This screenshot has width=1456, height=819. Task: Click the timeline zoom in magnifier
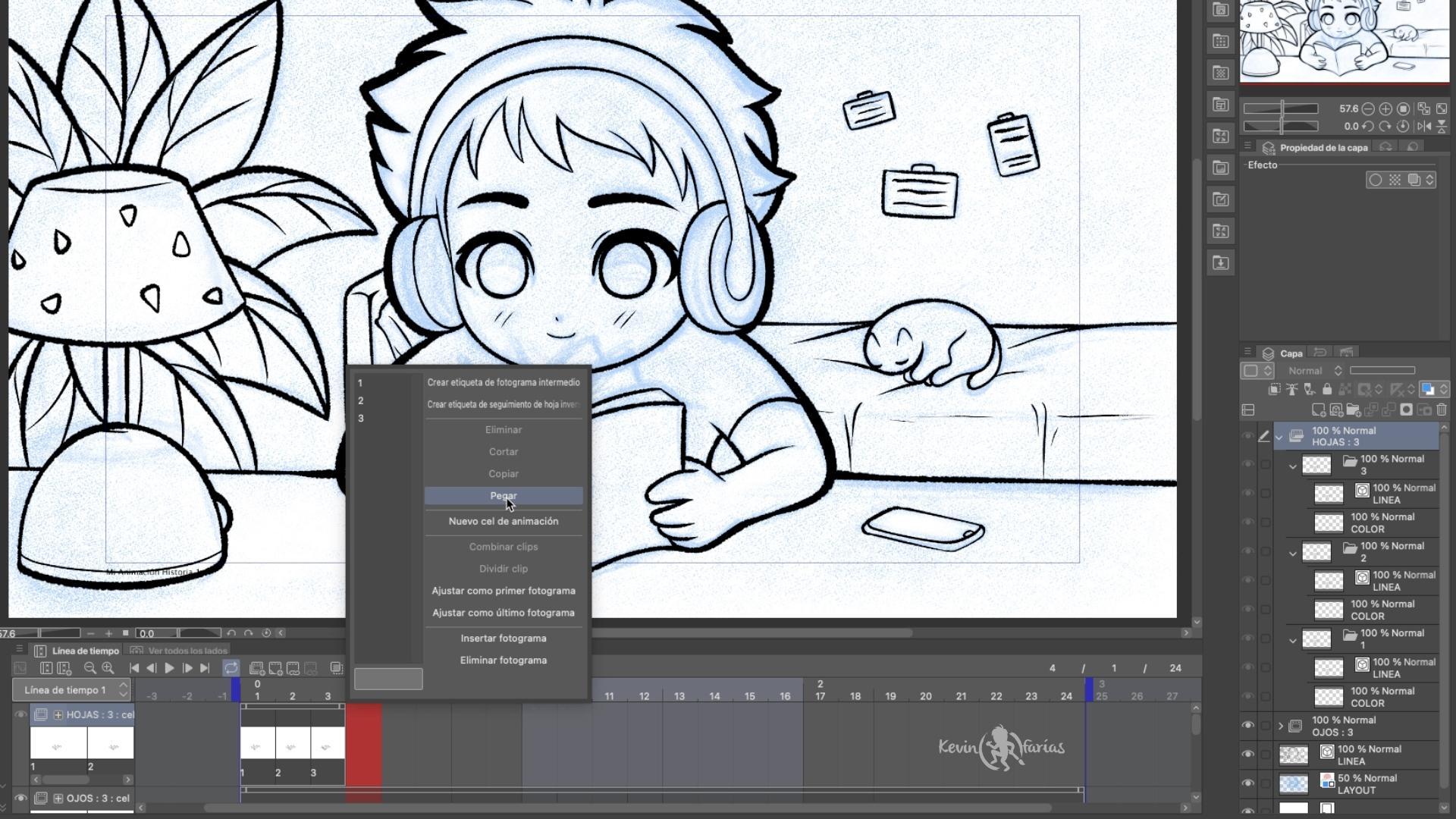pos(108,668)
